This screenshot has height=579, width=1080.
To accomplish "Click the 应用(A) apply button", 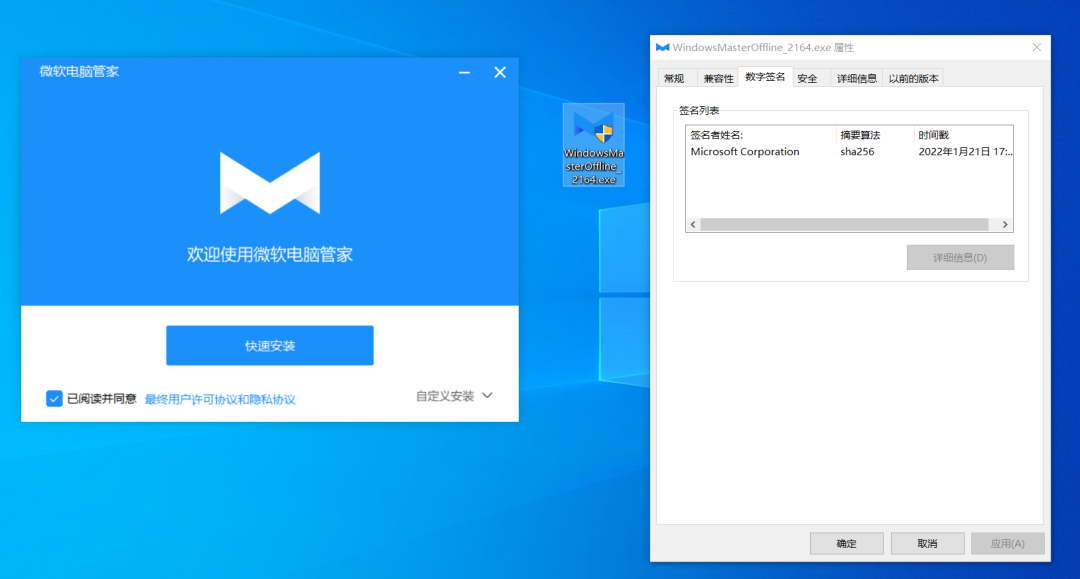I will pyautogui.click(x=1008, y=543).
